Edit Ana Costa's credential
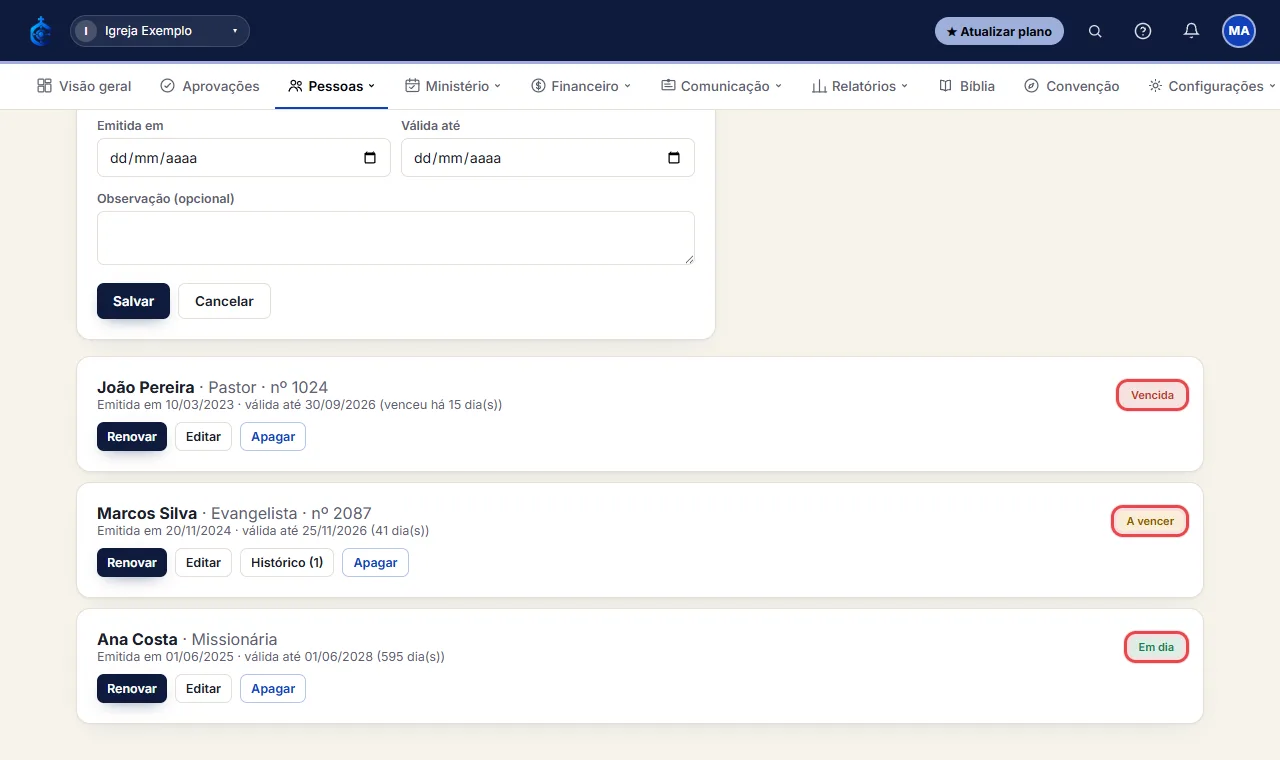1280x760 pixels. [x=203, y=689]
